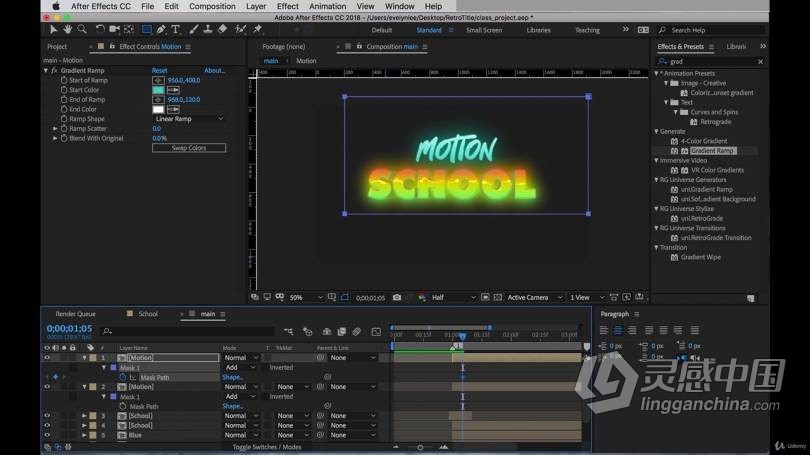The width and height of the screenshot is (810, 455).
Task: Hide layer 5 Blue using its eye icon
Action: pyautogui.click(x=46, y=435)
